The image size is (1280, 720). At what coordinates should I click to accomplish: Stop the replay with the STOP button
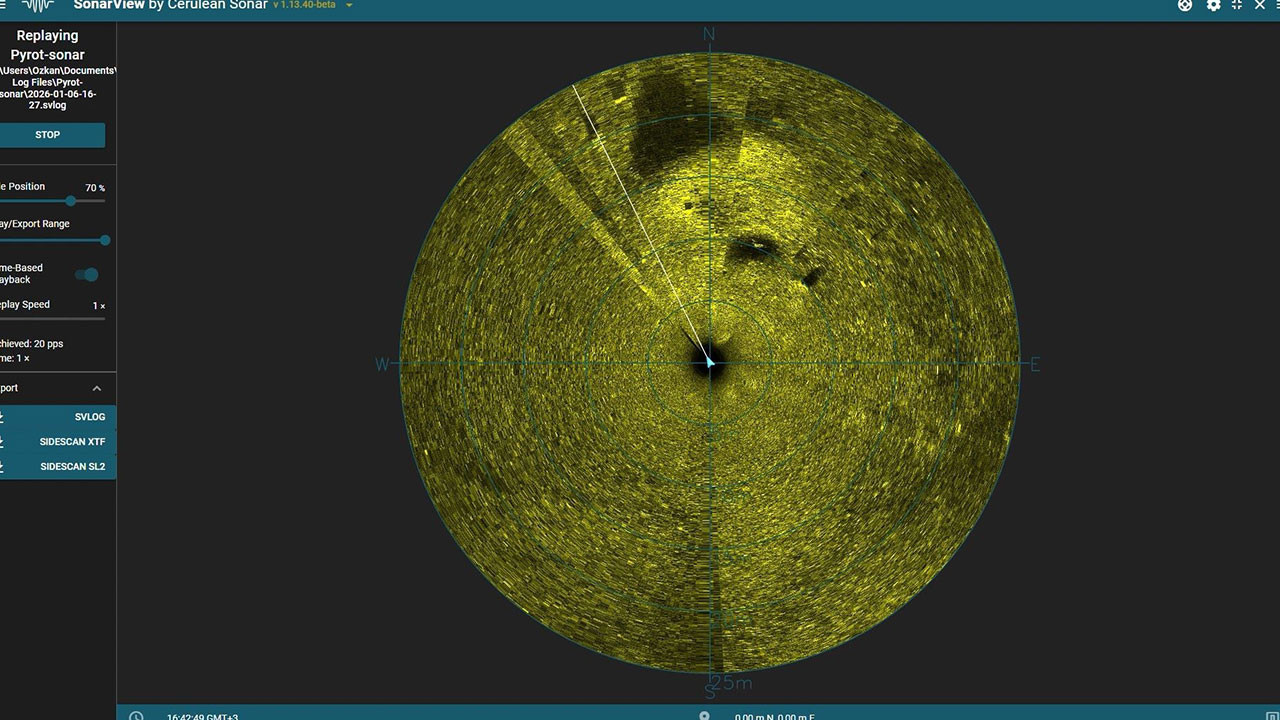(48, 135)
